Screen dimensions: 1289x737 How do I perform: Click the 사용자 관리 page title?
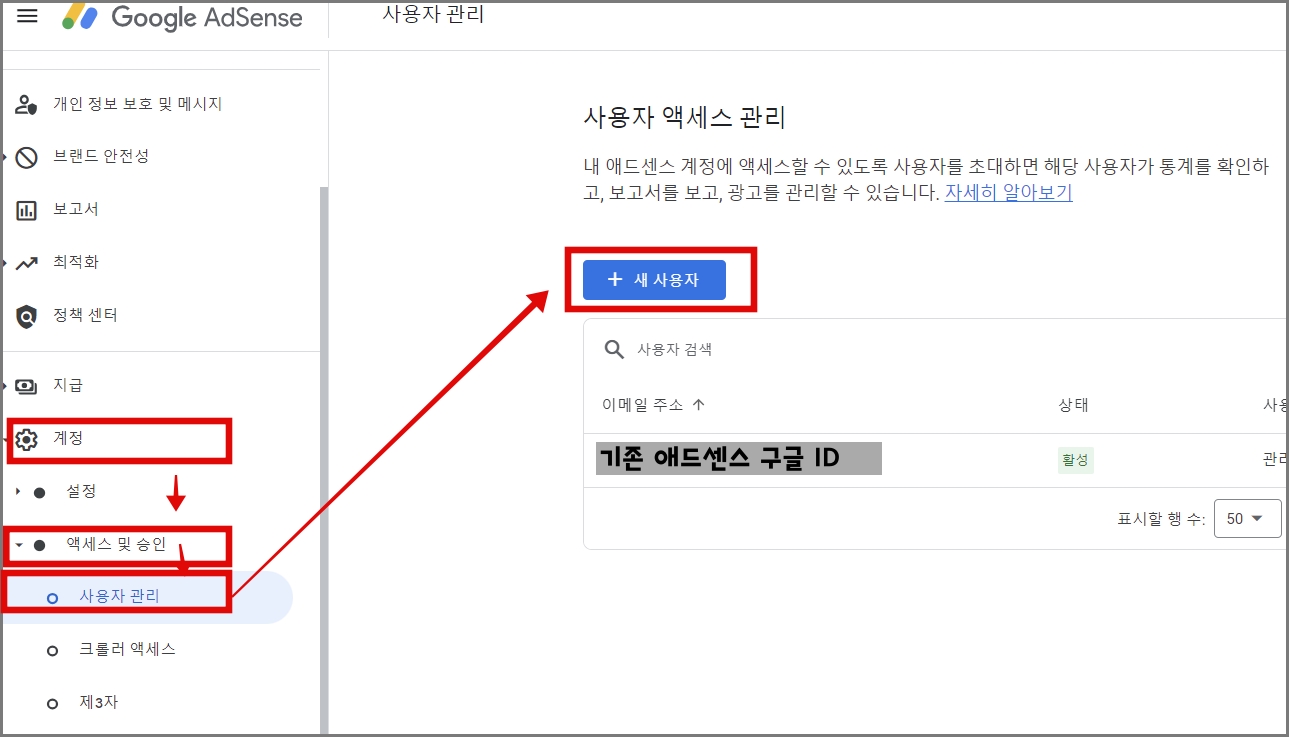[x=433, y=15]
